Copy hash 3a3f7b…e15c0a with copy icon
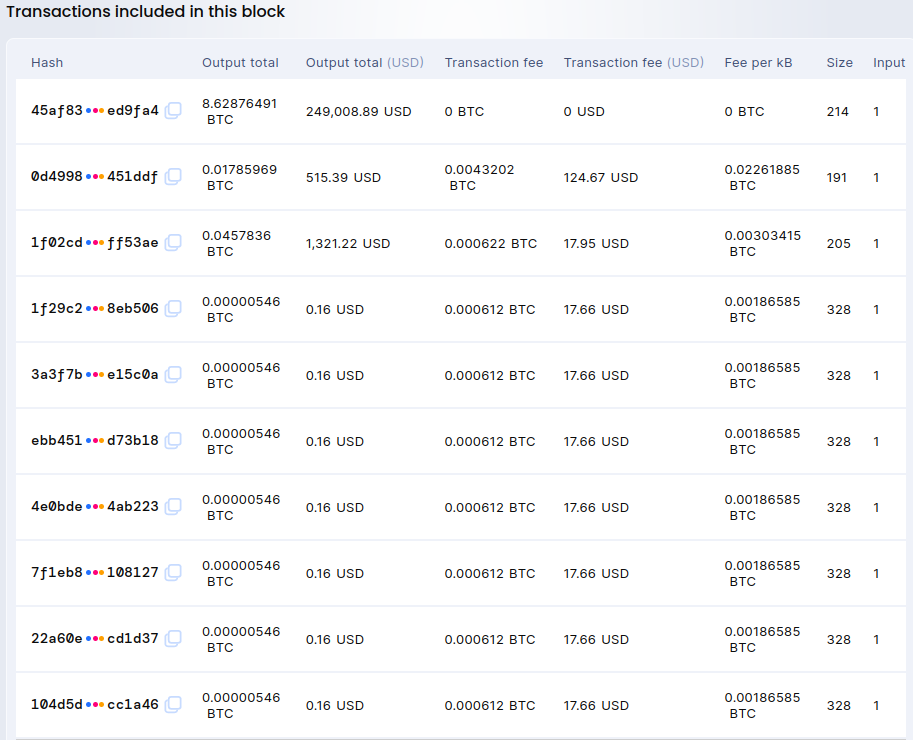913x740 pixels. (173, 374)
